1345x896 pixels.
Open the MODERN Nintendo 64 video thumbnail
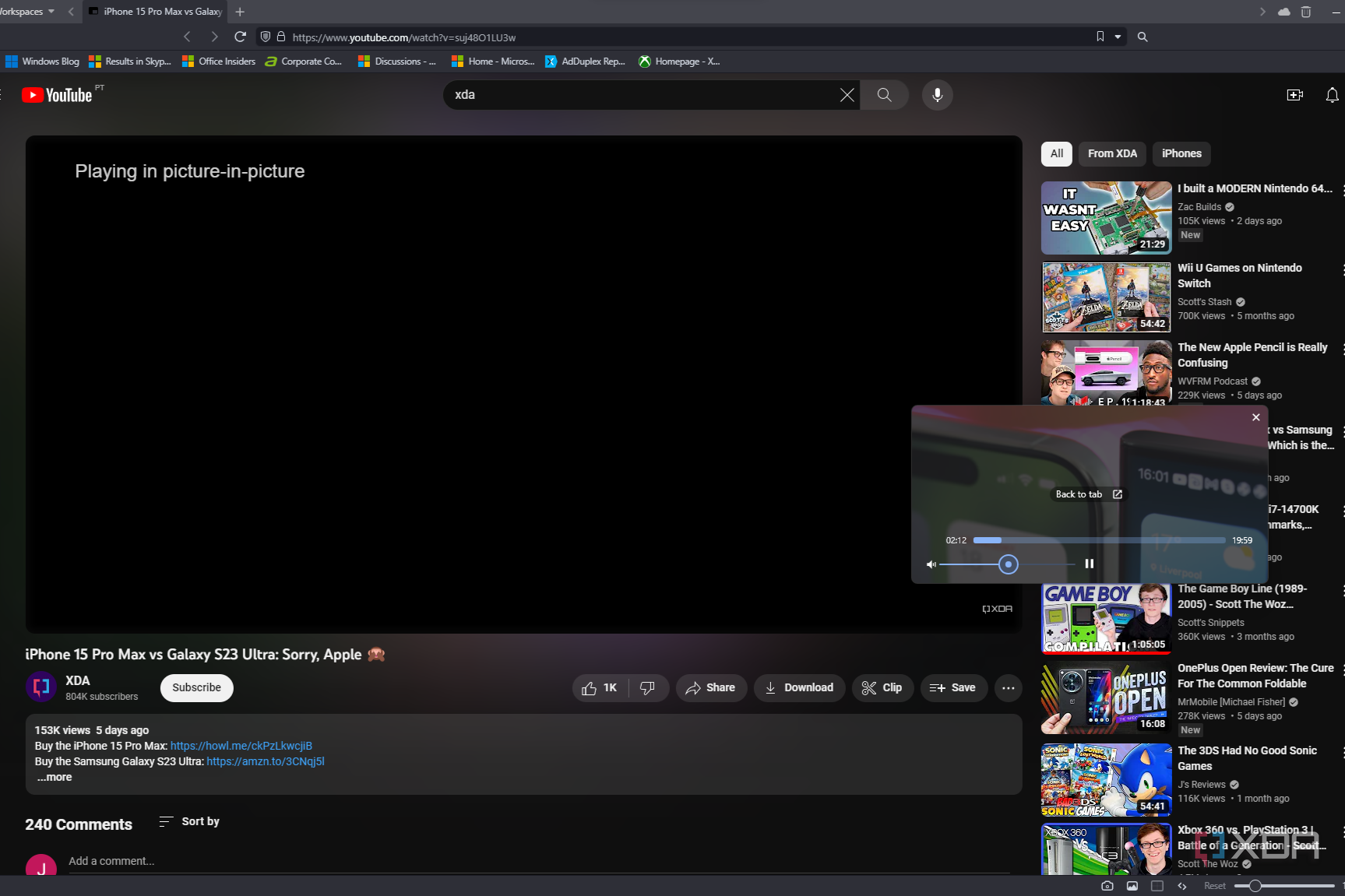pyautogui.click(x=1106, y=218)
